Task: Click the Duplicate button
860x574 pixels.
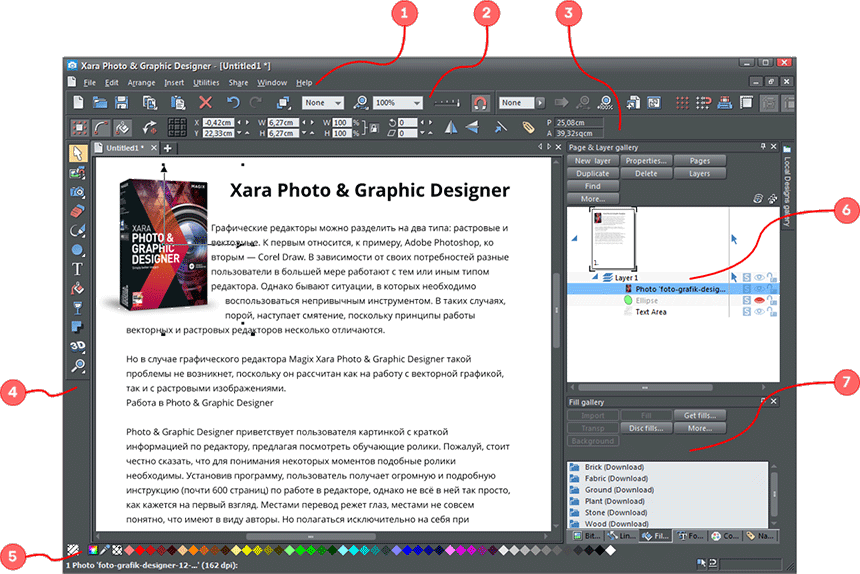Action: pyautogui.click(x=593, y=173)
